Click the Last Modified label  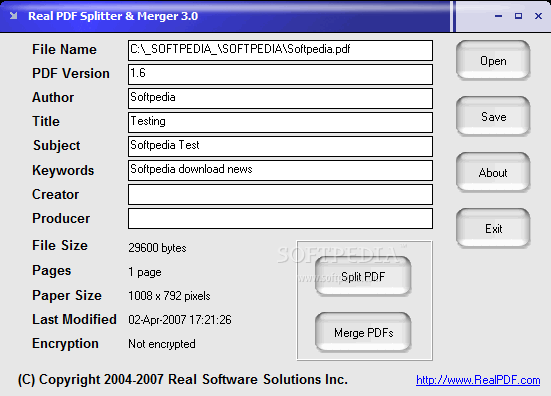point(74,319)
